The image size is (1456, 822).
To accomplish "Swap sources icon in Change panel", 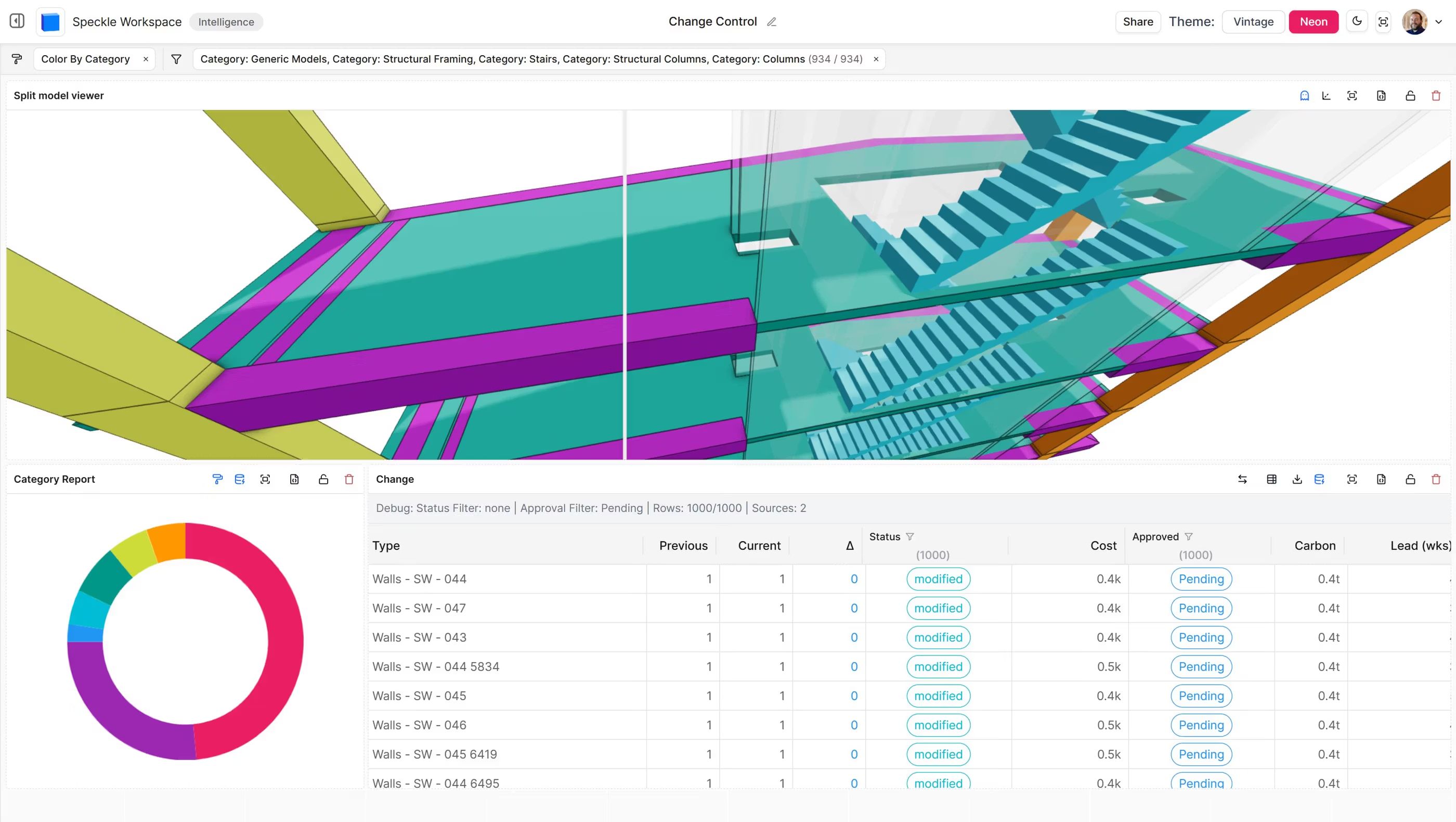I will (1242, 479).
